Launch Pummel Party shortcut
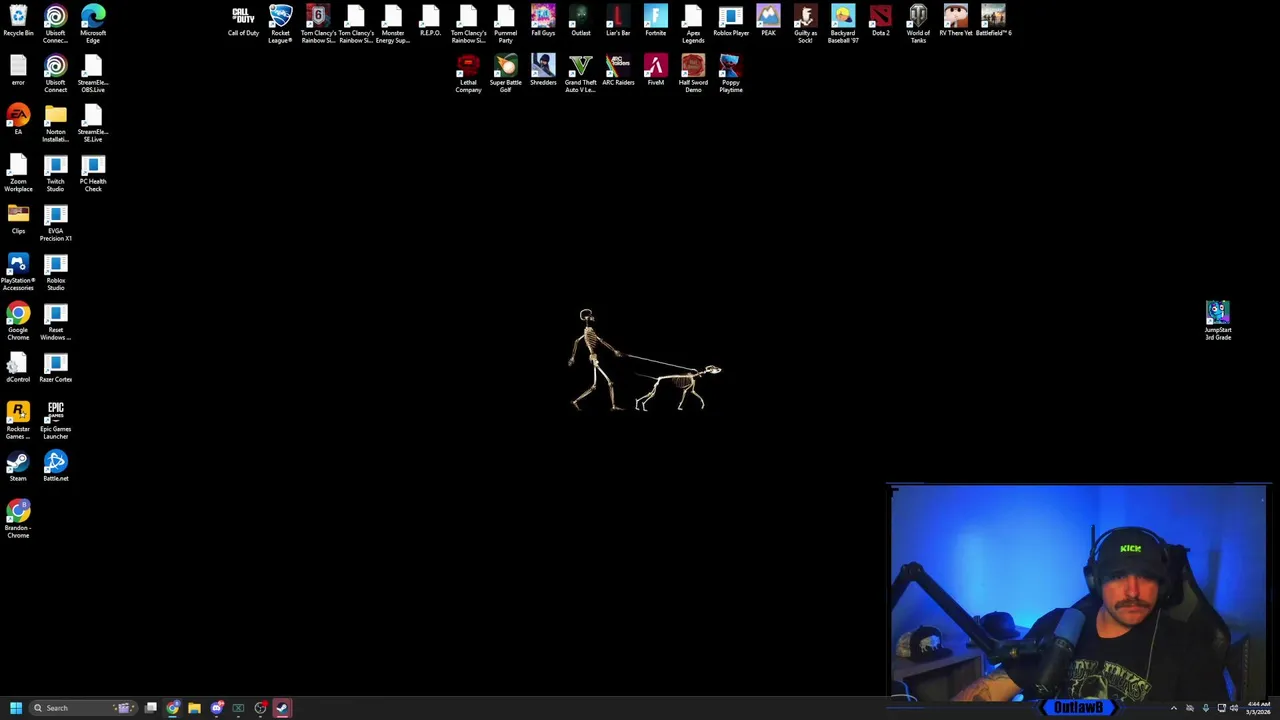This screenshot has width=1280, height=720. click(505, 24)
